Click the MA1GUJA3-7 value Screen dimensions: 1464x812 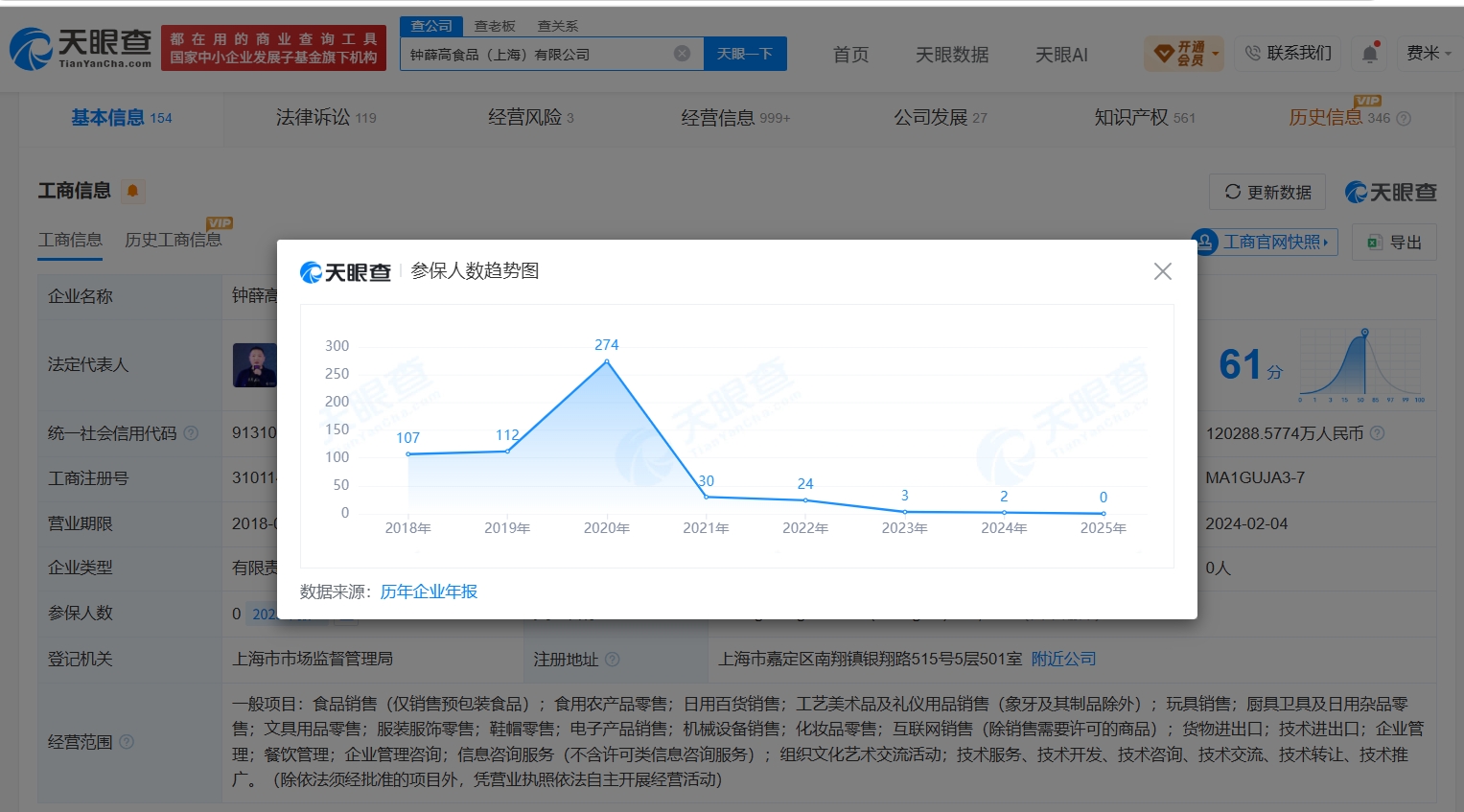point(1255,477)
